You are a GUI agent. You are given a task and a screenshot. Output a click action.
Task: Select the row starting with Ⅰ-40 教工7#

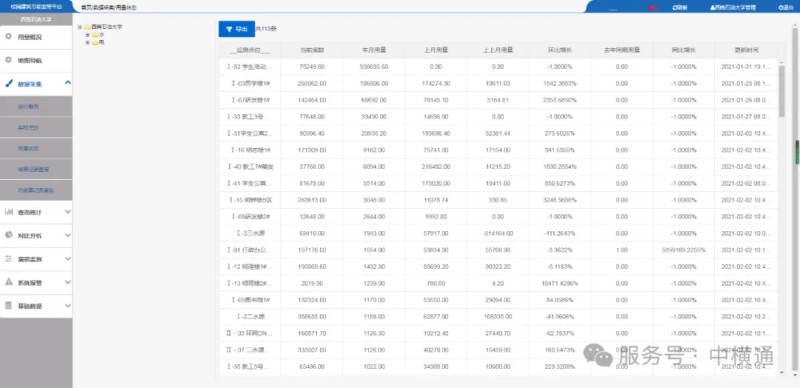(498, 166)
